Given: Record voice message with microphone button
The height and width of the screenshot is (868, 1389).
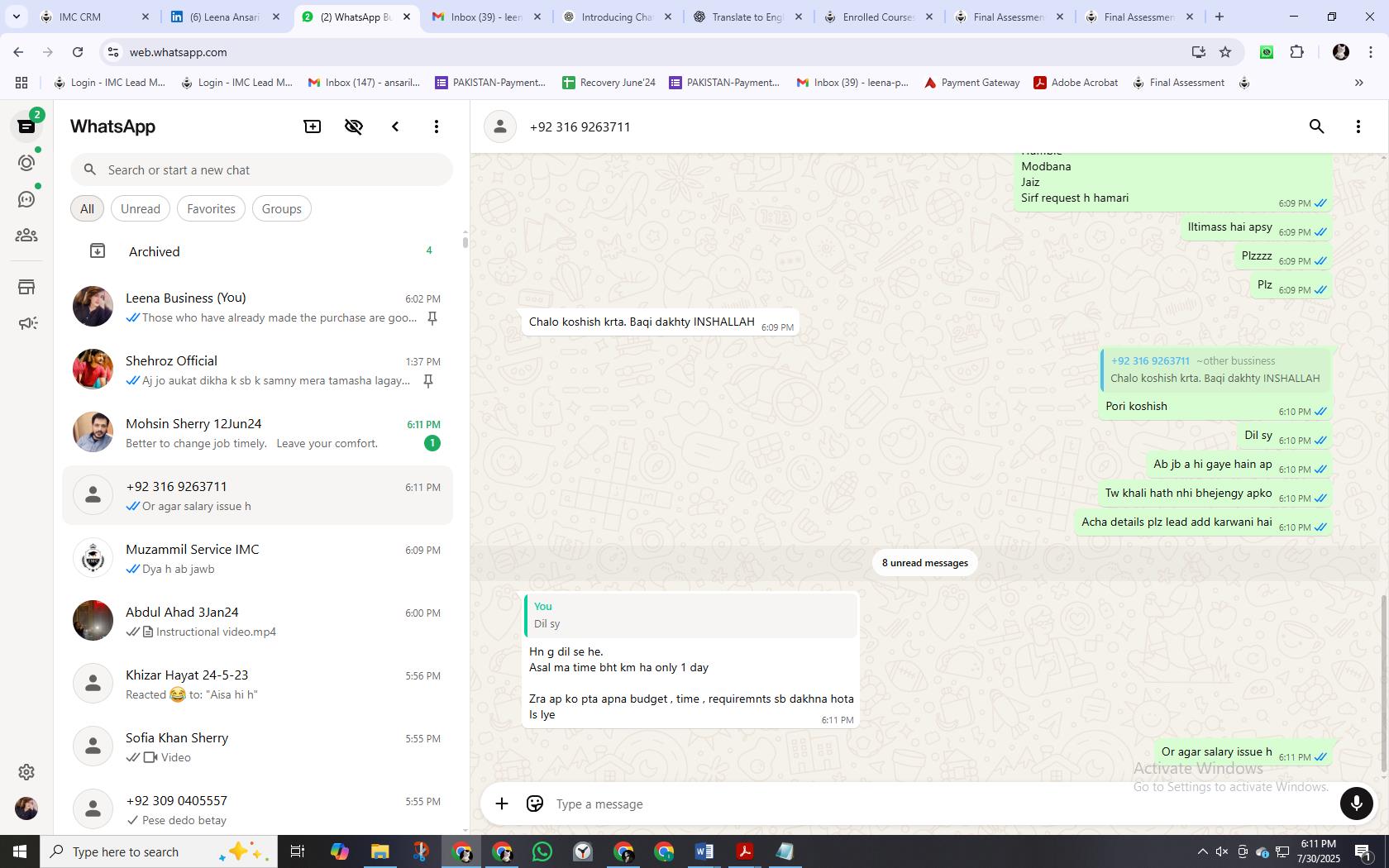Looking at the screenshot, I should point(1357,804).
